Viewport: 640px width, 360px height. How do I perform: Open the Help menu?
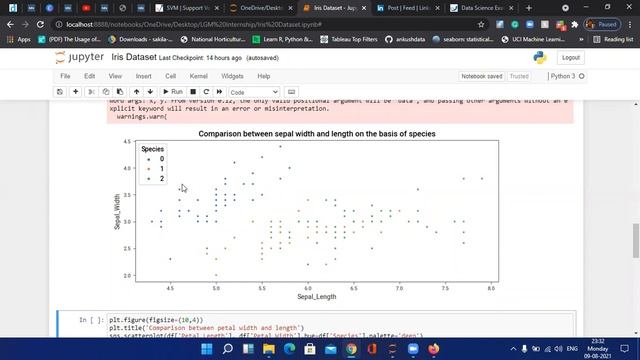(x=264, y=76)
